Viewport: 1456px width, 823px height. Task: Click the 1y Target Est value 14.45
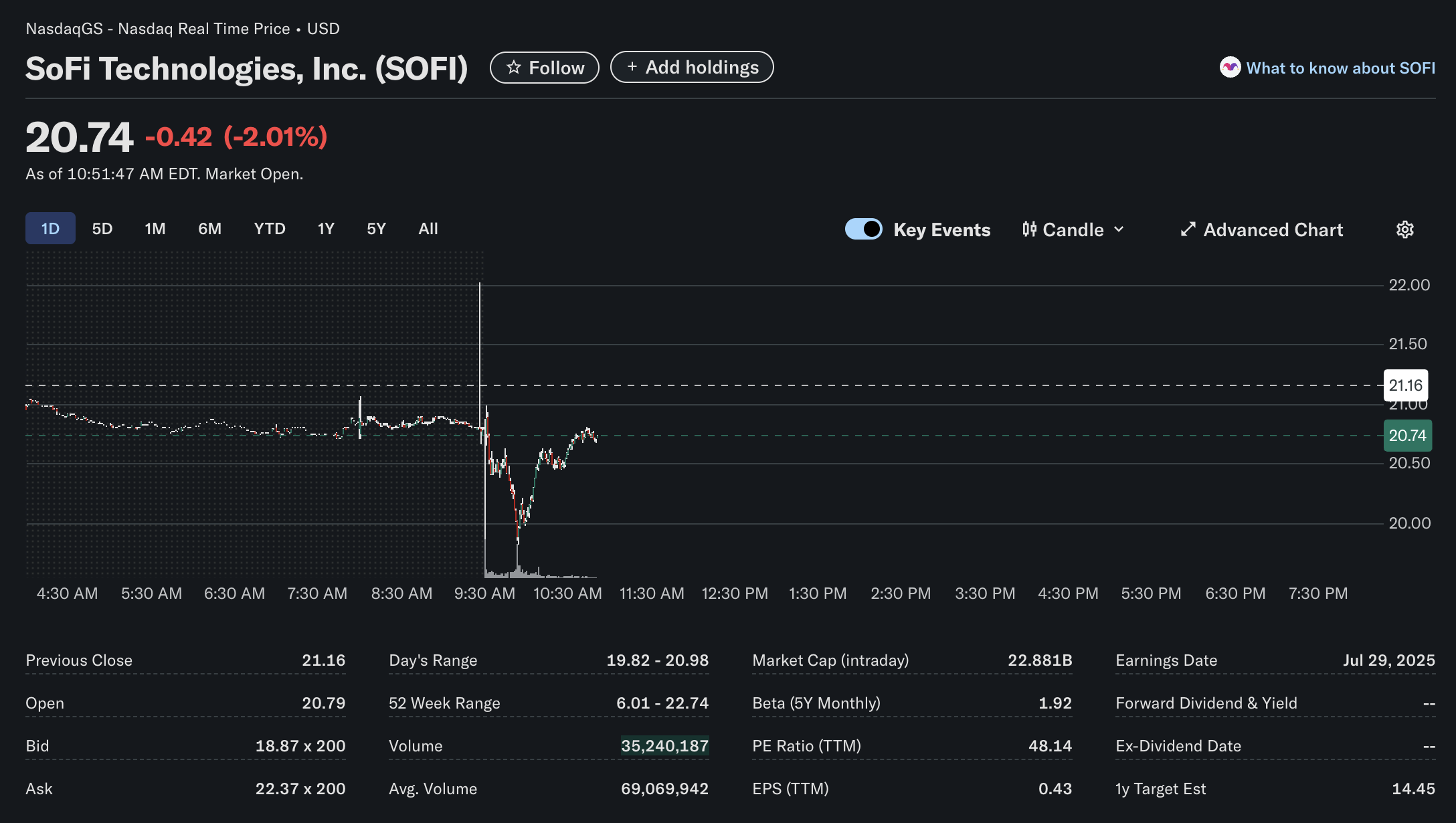coord(1413,789)
